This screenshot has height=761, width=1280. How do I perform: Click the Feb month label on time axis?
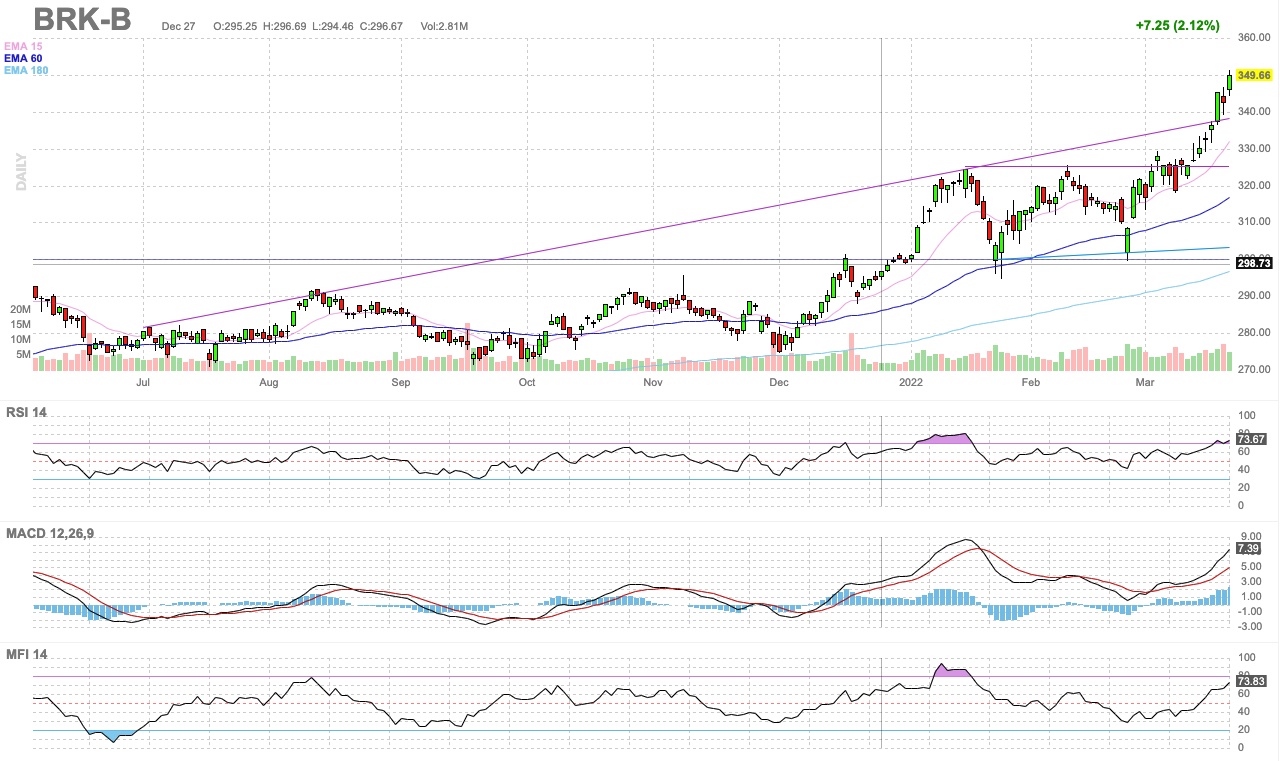coord(1031,382)
